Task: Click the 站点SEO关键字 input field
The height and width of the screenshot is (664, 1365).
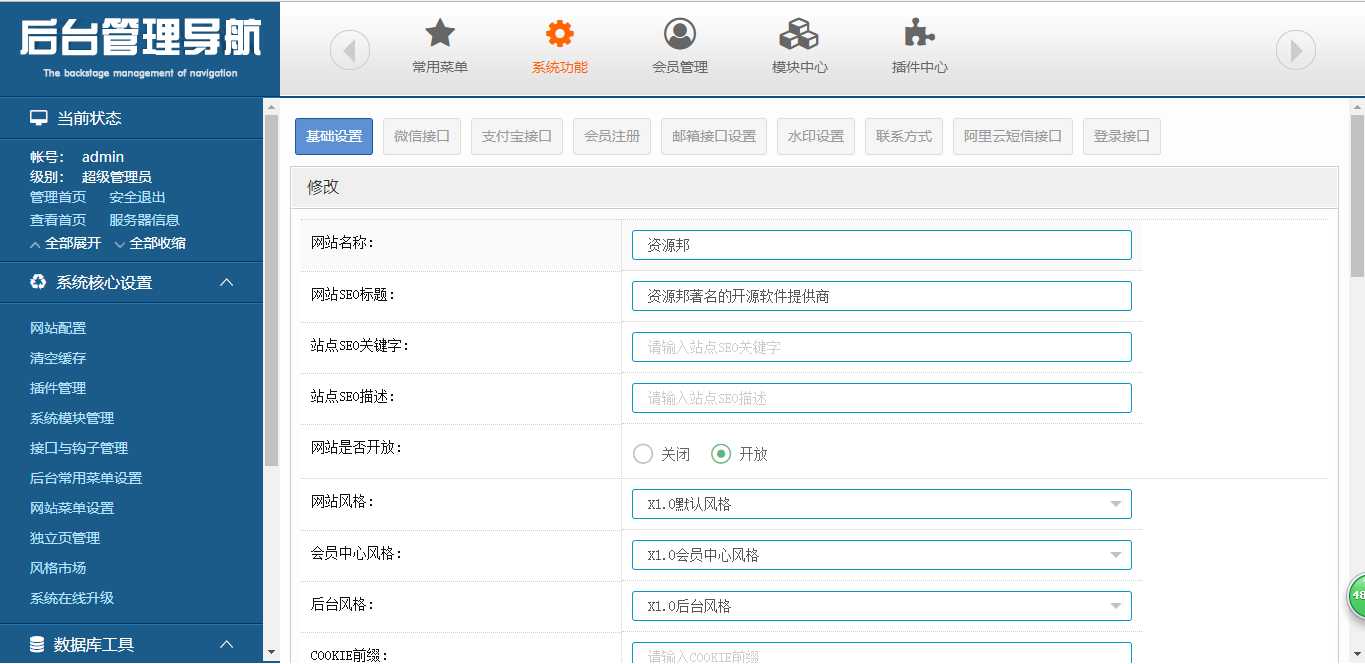Action: tap(882, 347)
